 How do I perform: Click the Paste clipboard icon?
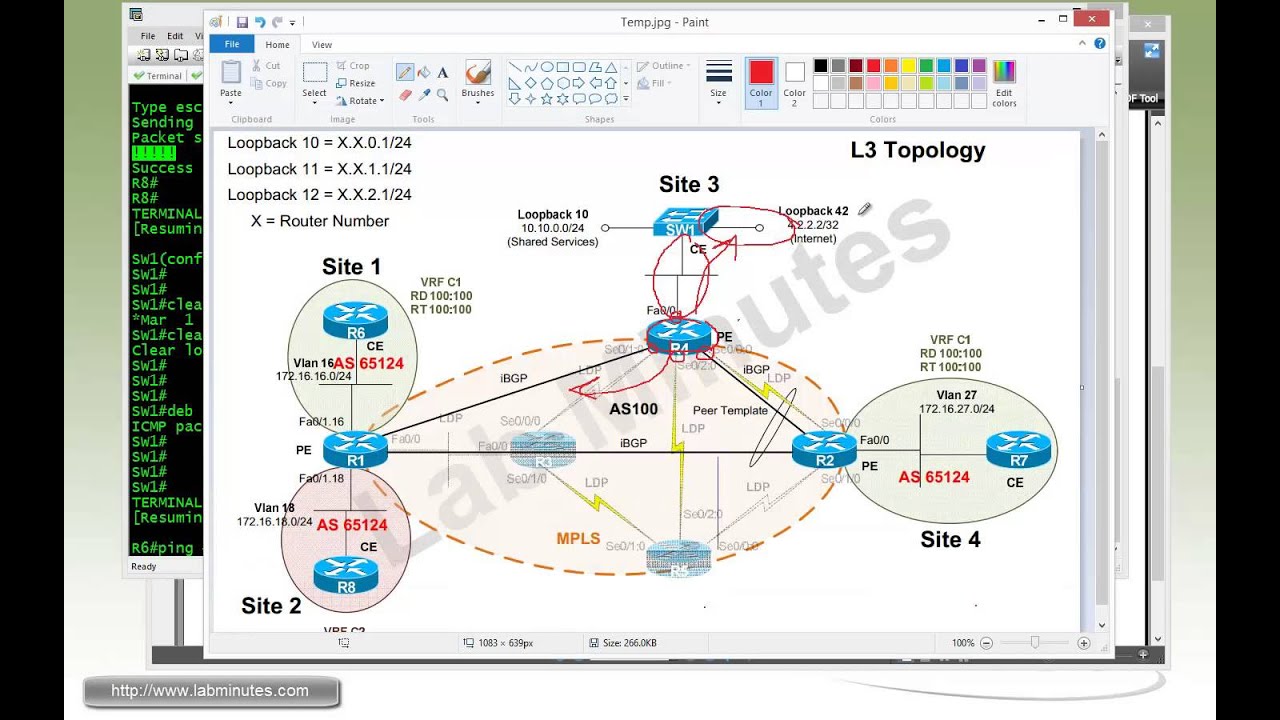(x=231, y=72)
